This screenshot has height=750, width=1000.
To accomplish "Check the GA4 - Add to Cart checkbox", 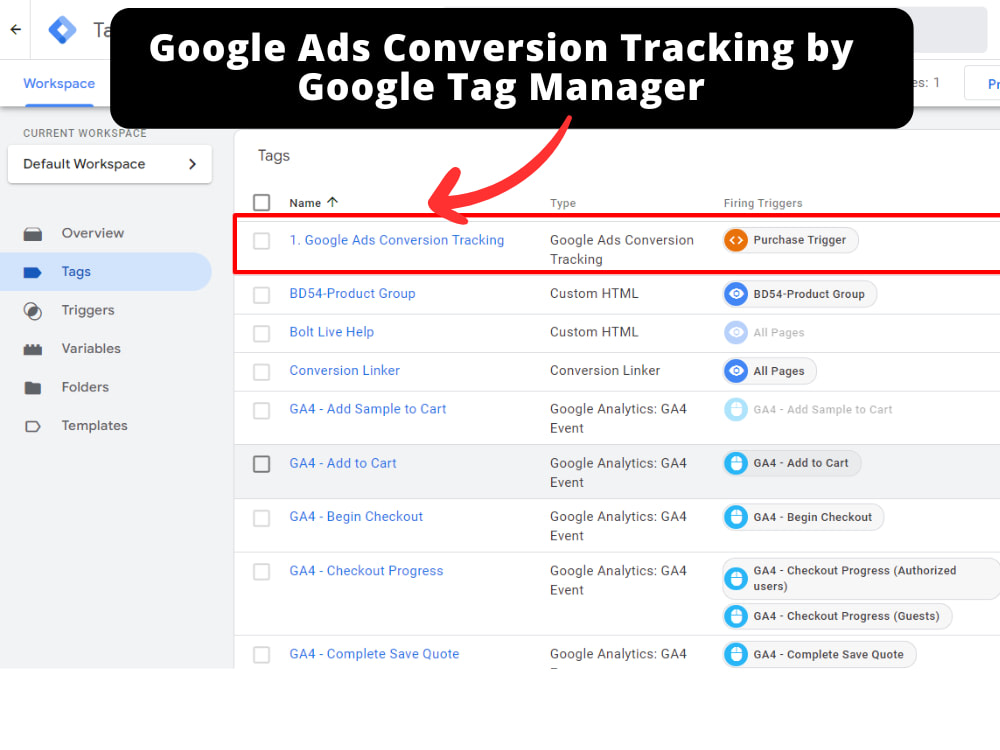I will coord(261,464).
